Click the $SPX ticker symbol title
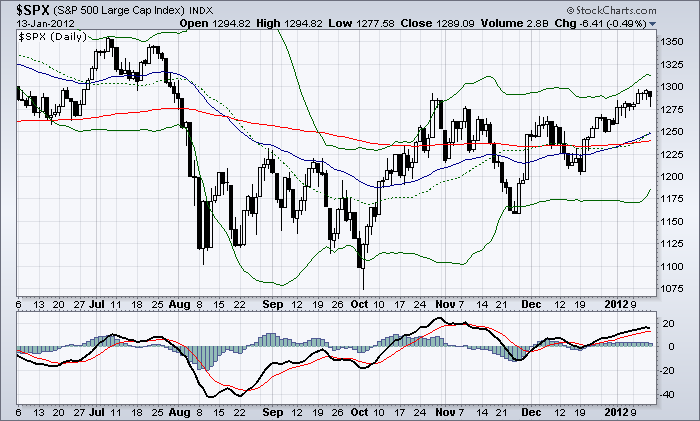The height and width of the screenshot is (421, 700). pyautogui.click(x=33, y=9)
